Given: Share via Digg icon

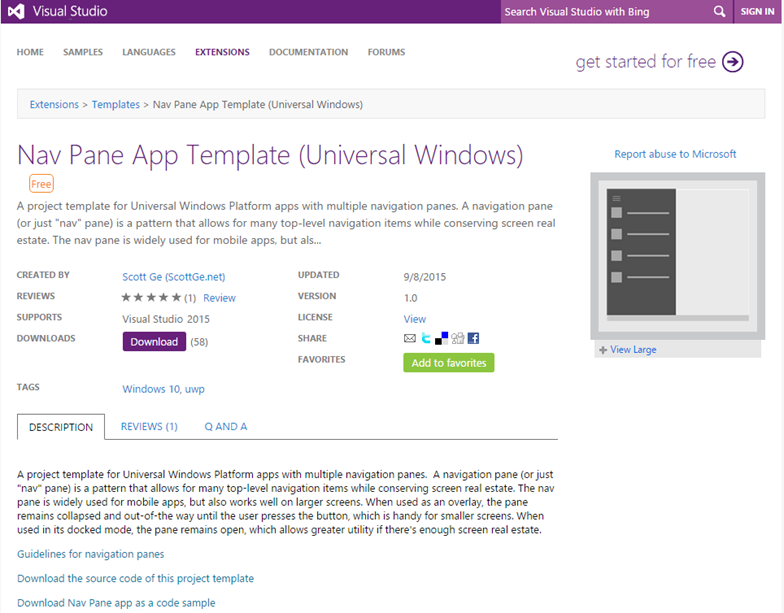Looking at the screenshot, I should (x=458, y=338).
